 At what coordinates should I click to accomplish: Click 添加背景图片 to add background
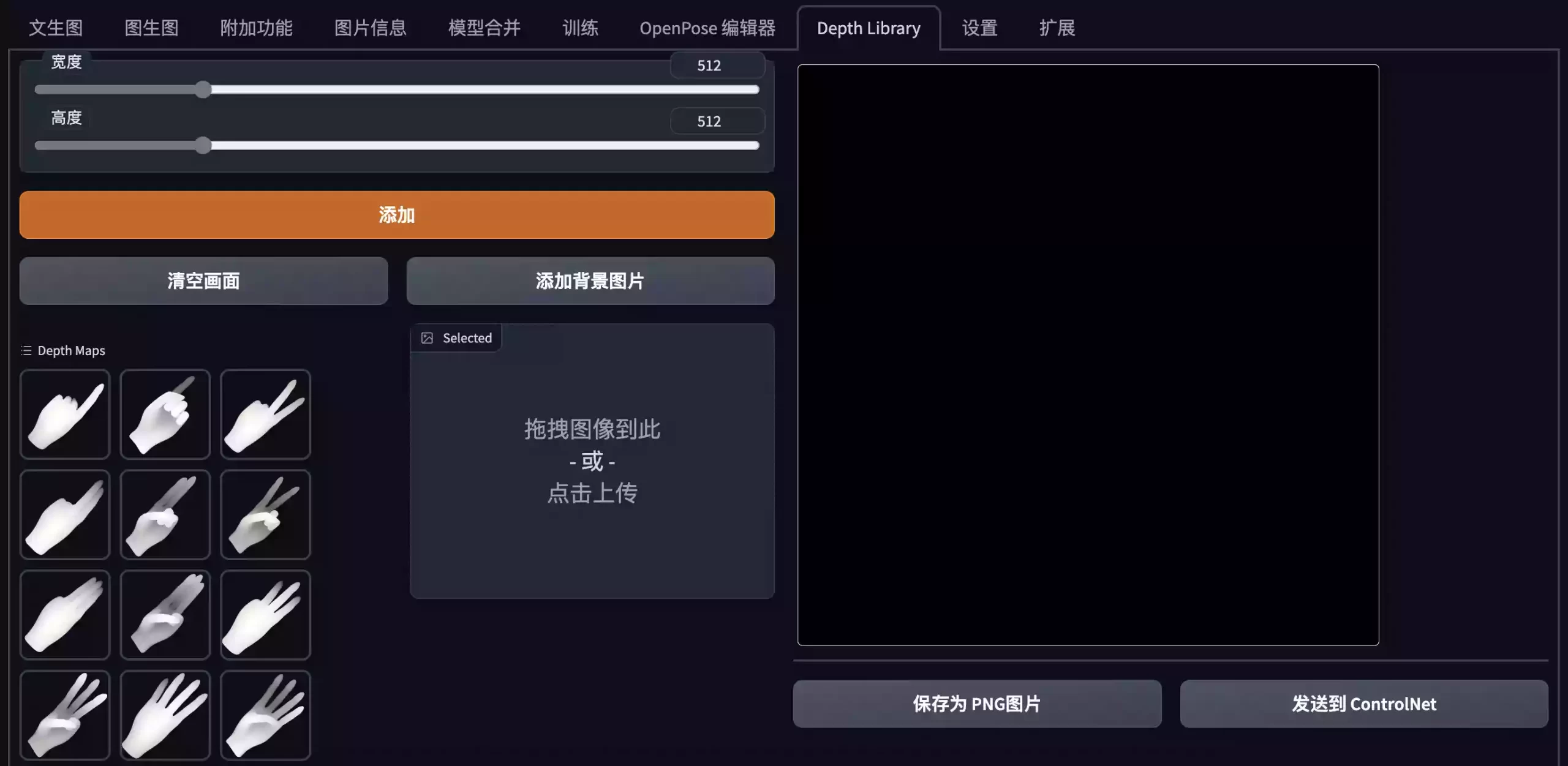[x=590, y=280]
